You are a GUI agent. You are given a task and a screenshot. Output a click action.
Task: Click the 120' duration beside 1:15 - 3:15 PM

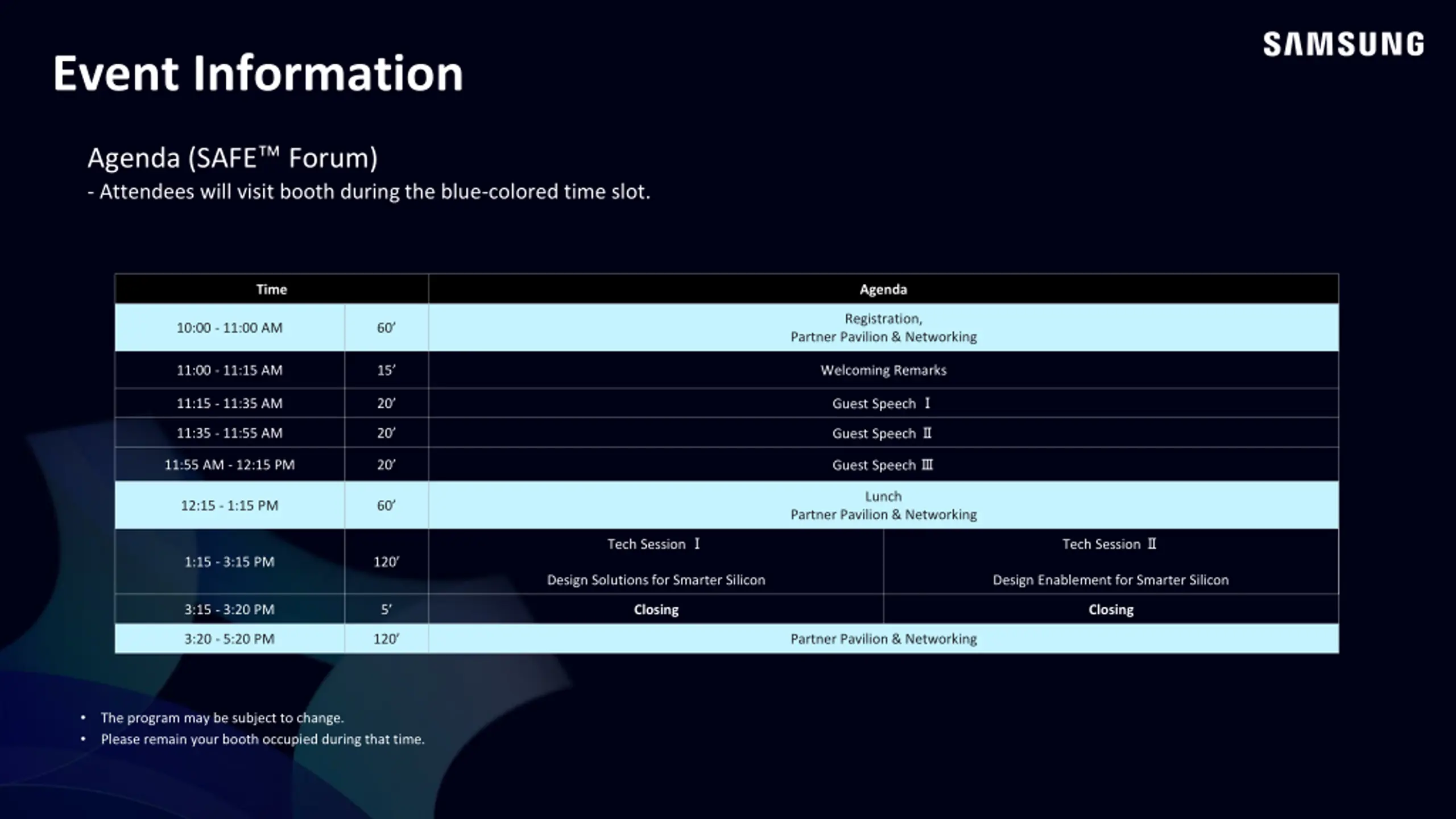386,562
